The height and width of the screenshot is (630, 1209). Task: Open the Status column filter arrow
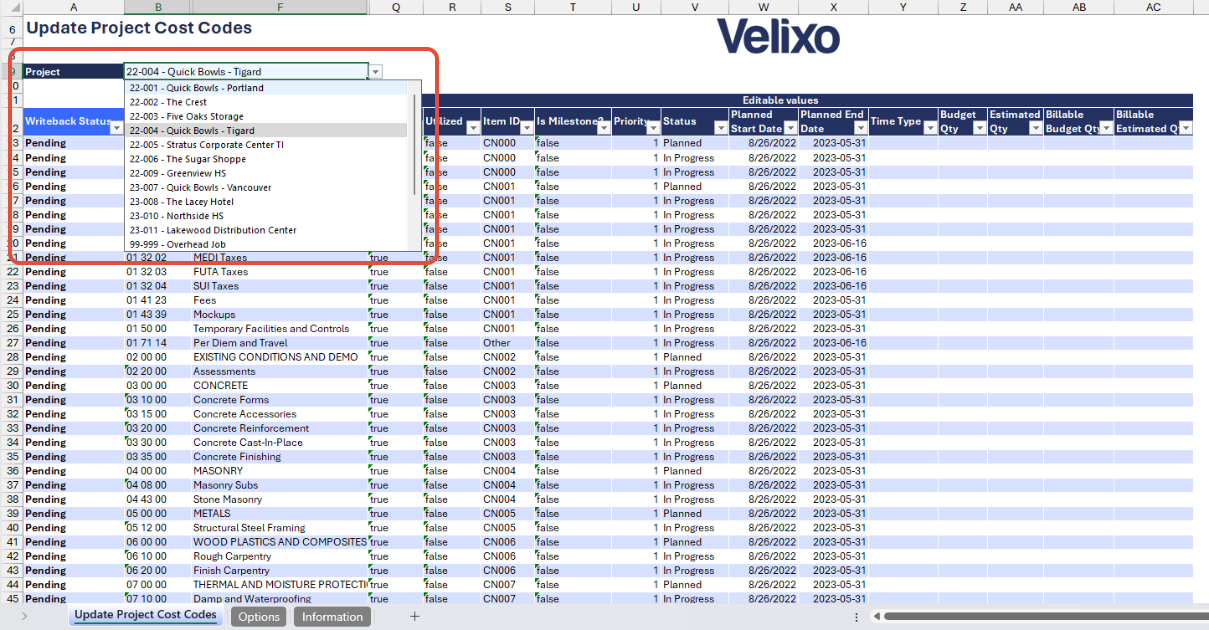click(x=720, y=129)
